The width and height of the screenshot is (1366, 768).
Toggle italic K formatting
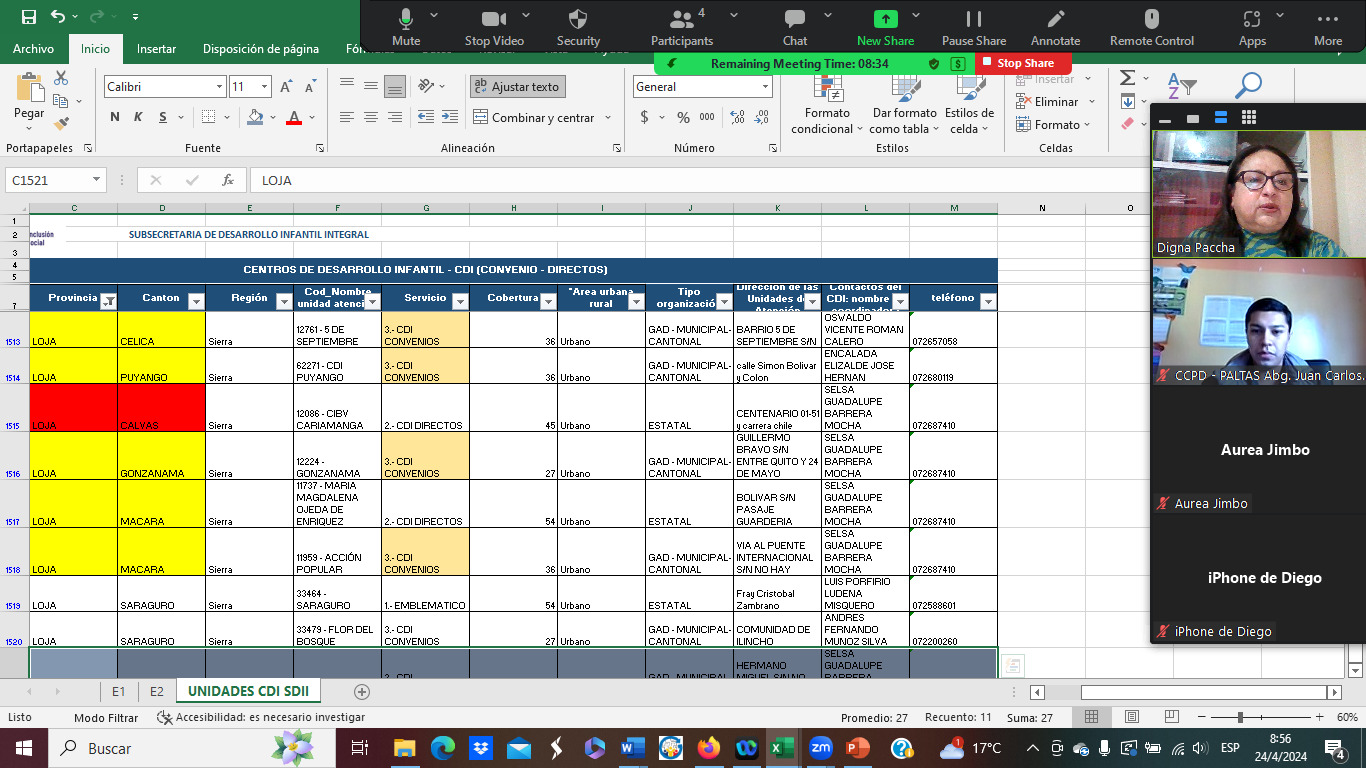(x=139, y=117)
